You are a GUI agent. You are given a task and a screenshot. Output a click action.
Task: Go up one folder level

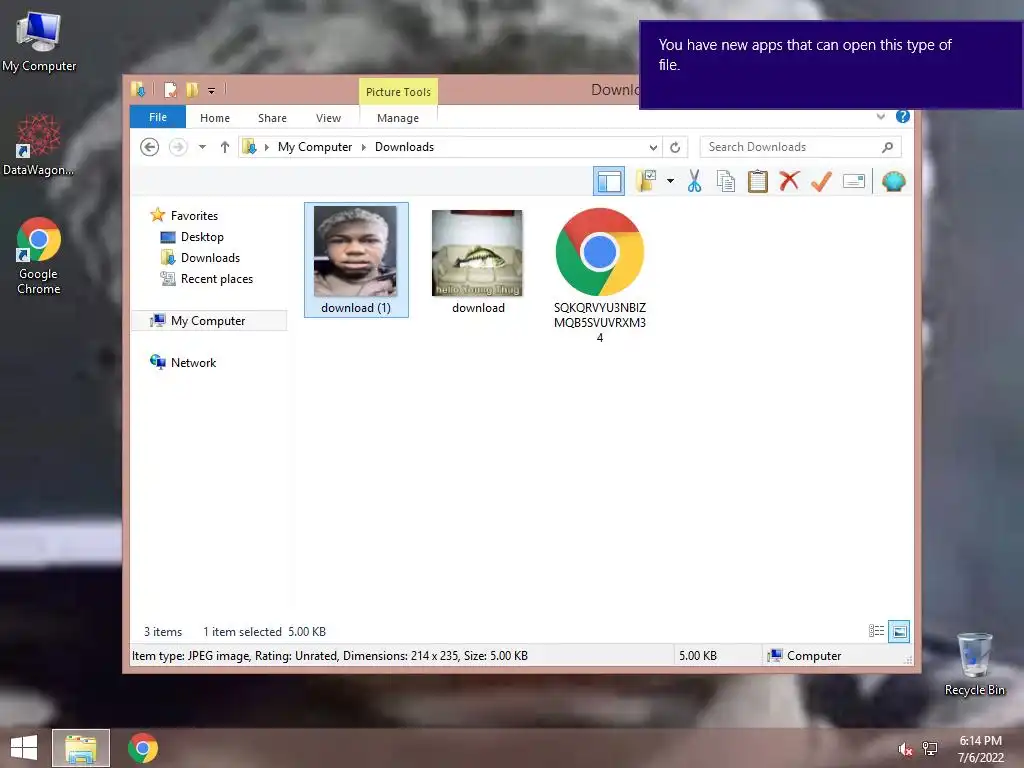[225, 147]
